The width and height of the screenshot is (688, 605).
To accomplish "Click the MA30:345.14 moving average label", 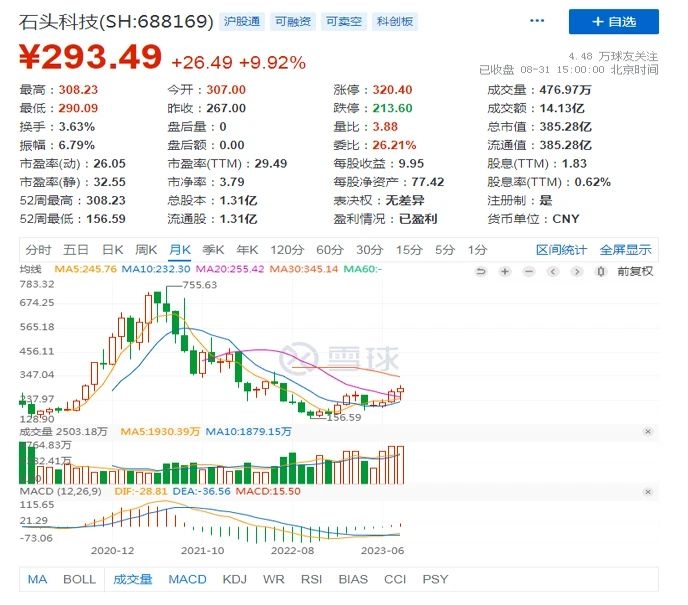I will point(304,269).
